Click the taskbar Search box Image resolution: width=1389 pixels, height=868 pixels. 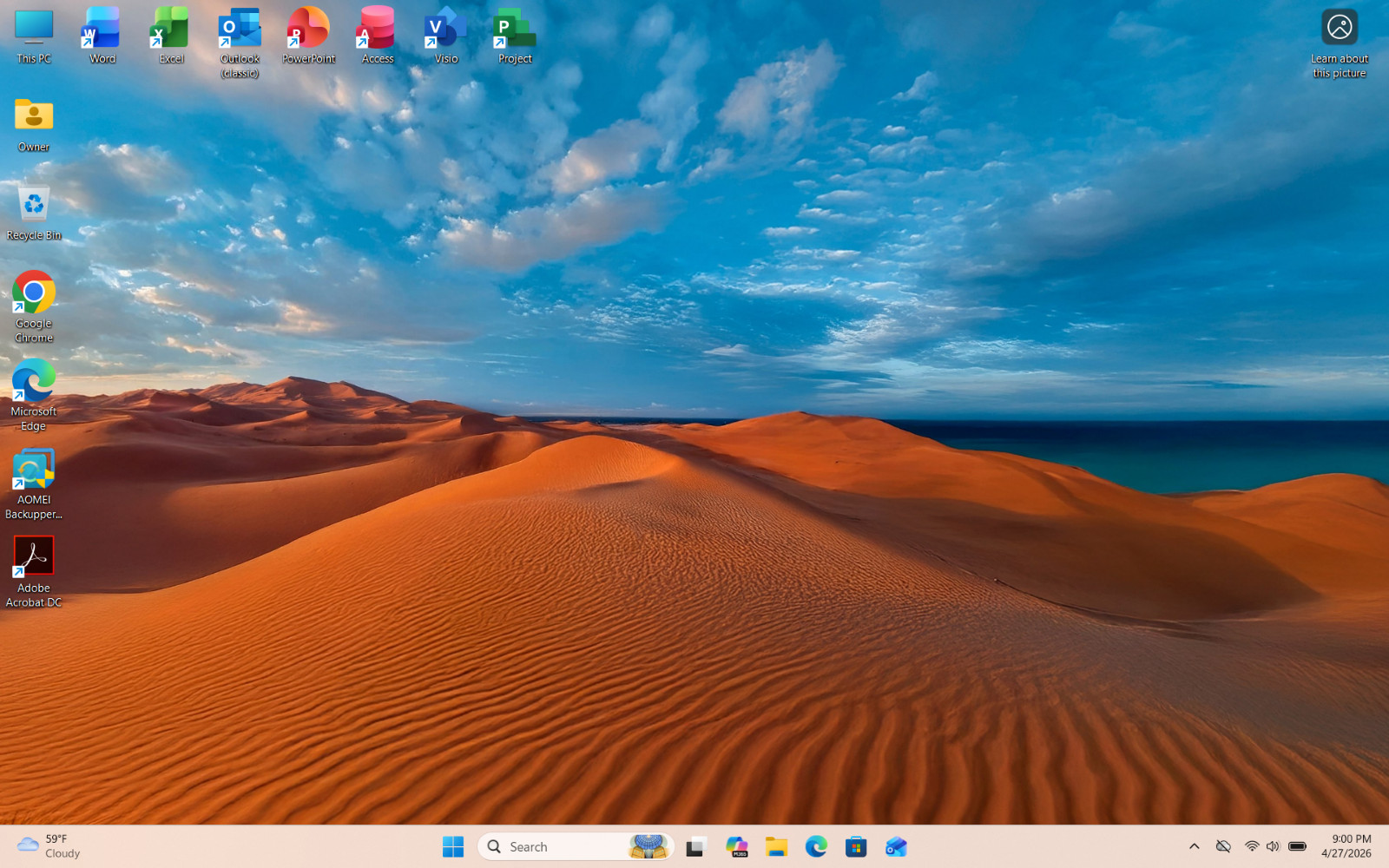[576, 846]
